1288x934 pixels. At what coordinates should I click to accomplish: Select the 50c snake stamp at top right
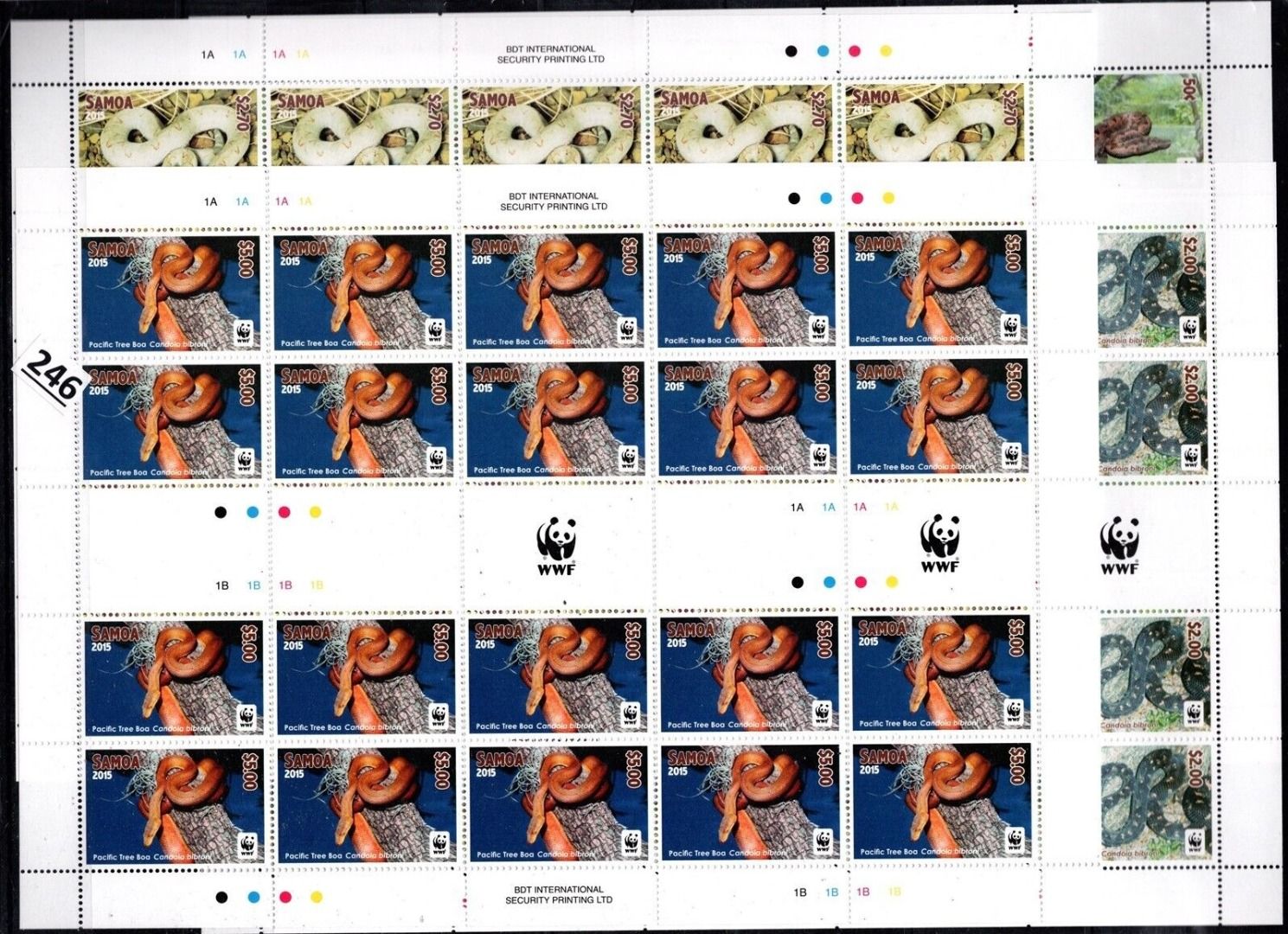coord(1150,118)
